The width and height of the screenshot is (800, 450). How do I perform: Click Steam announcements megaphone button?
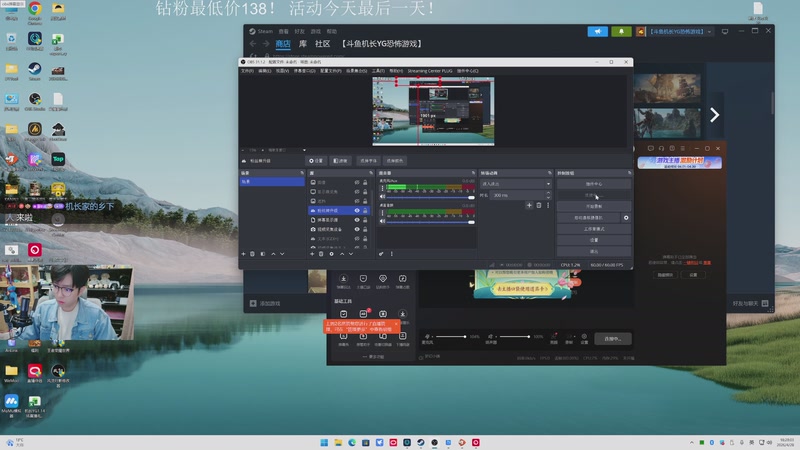[x=597, y=32]
